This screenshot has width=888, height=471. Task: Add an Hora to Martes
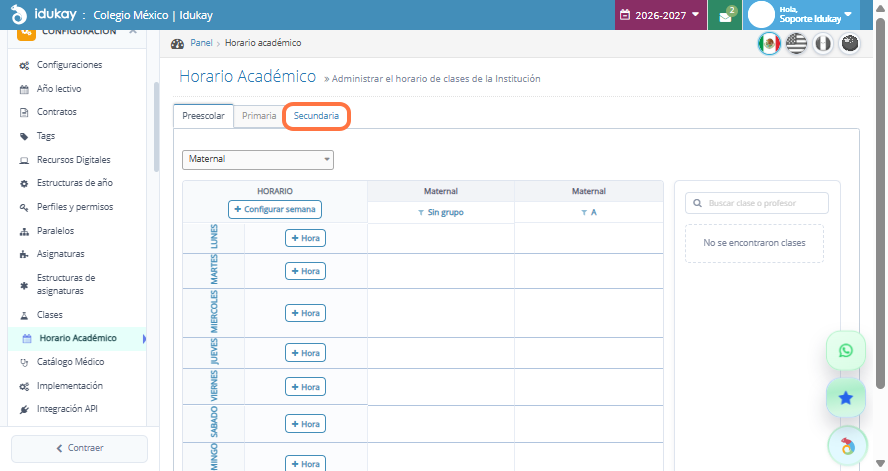(305, 271)
